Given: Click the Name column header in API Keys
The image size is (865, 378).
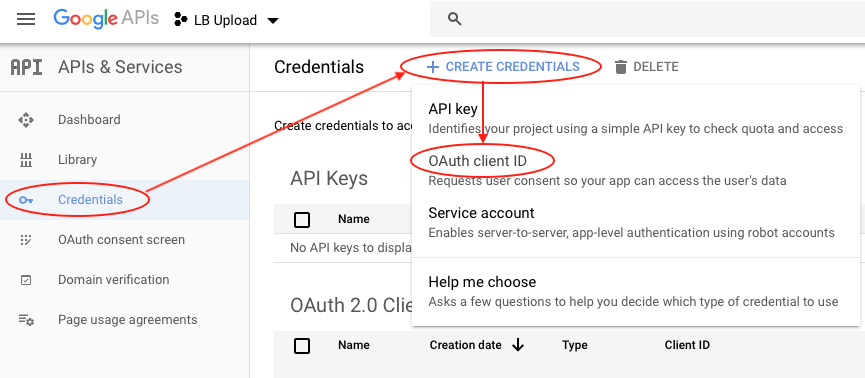Looking at the screenshot, I should (354, 219).
